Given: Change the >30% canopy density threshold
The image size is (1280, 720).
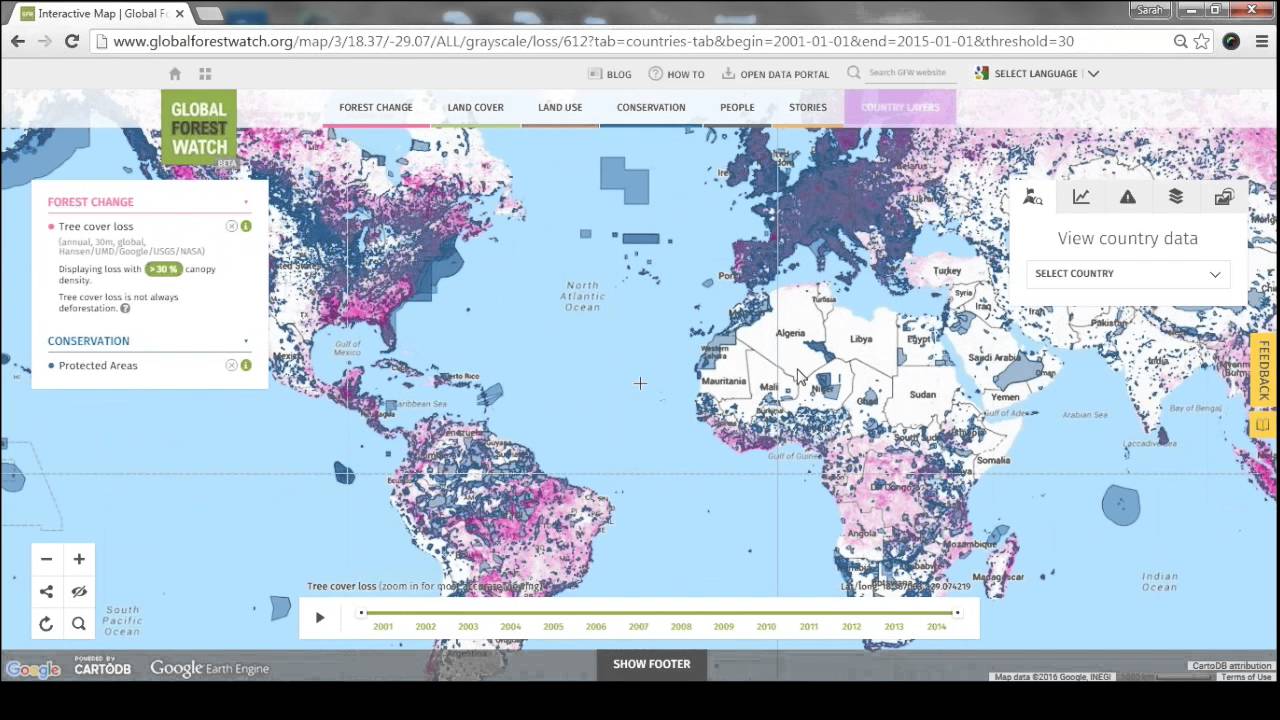Looking at the screenshot, I should [163, 269].
